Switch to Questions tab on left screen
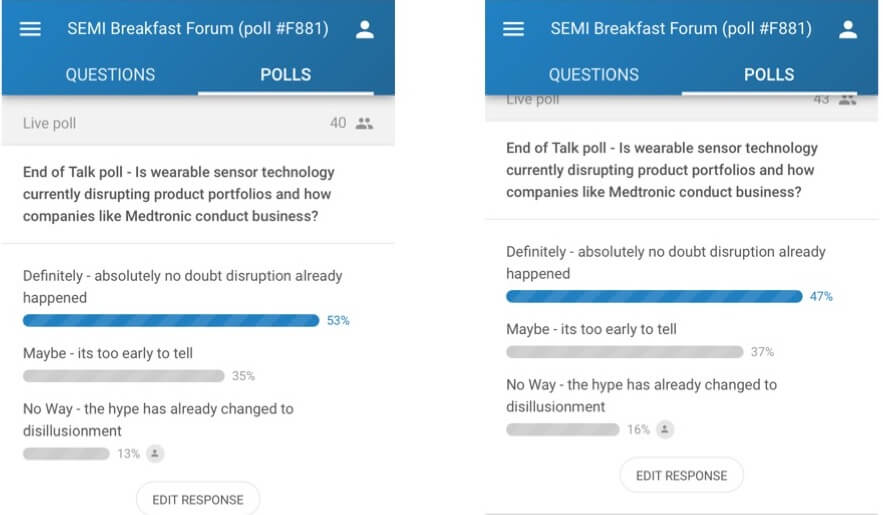 (x=110, y=74)
